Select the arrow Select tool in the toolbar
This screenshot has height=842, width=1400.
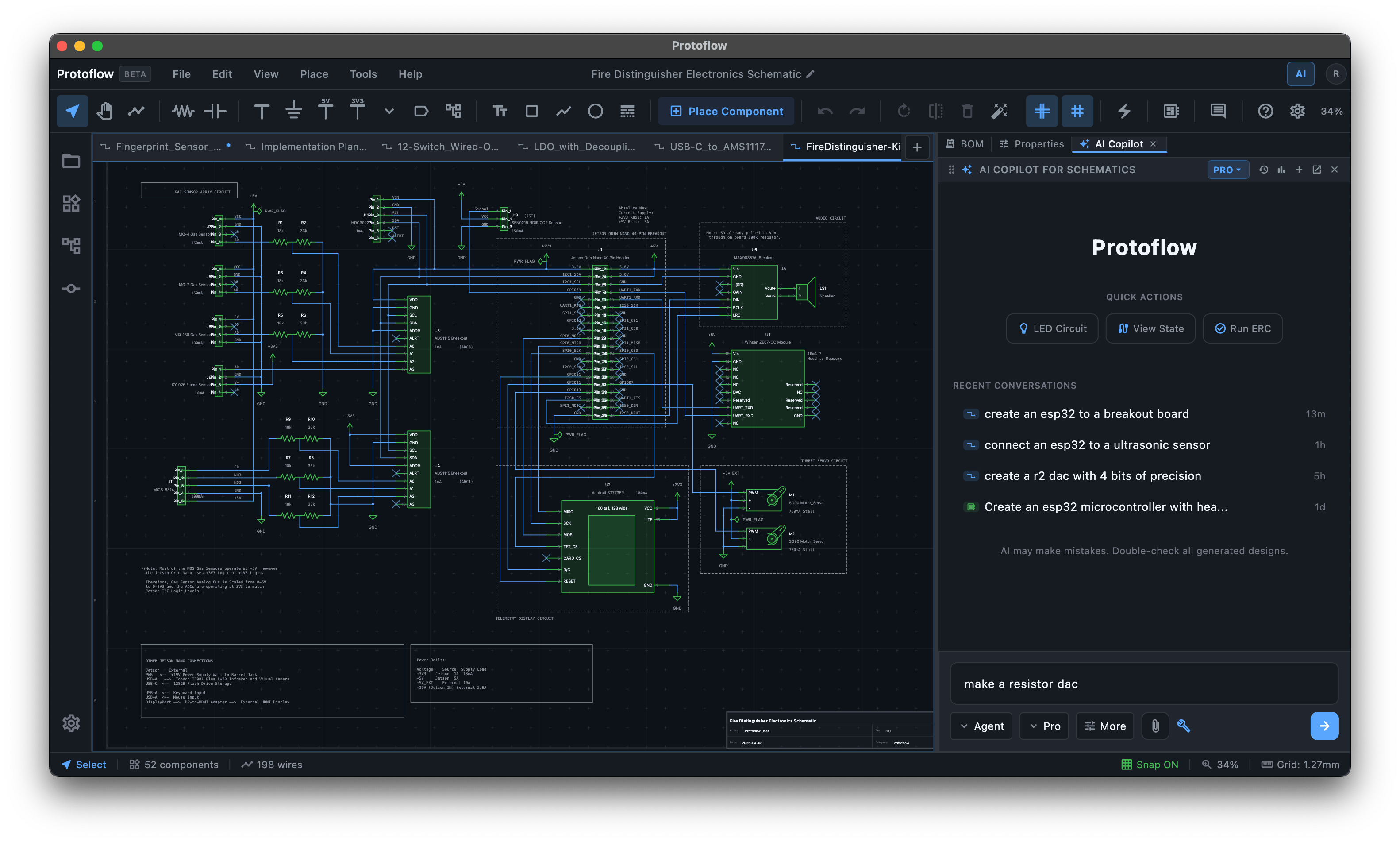pyautogui.click(x=72, y=111)
